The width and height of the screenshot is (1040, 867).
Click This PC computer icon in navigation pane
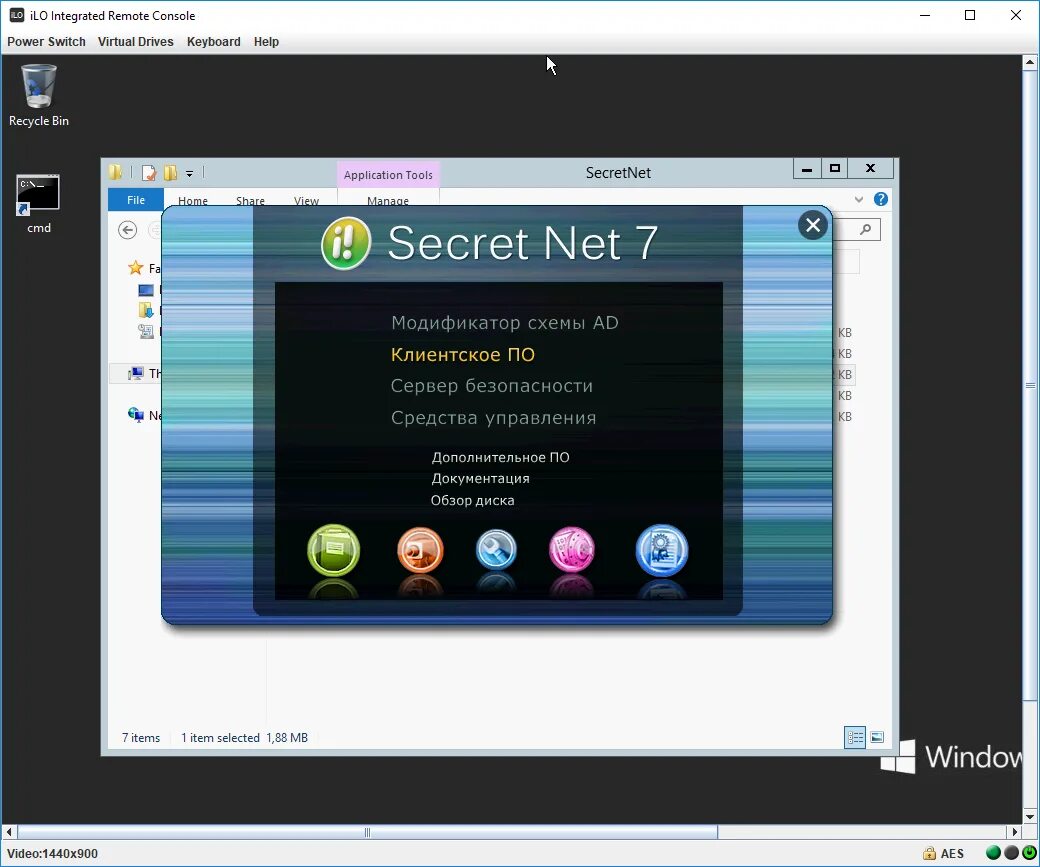tap(135, 373)
